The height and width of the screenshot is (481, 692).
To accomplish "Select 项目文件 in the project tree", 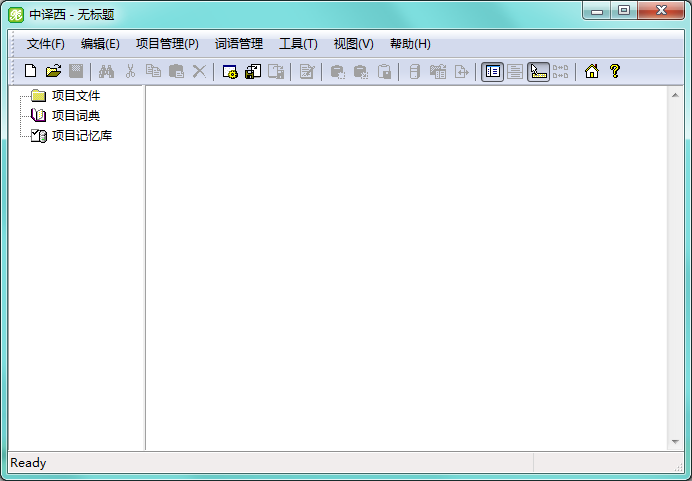I will 76,95.
